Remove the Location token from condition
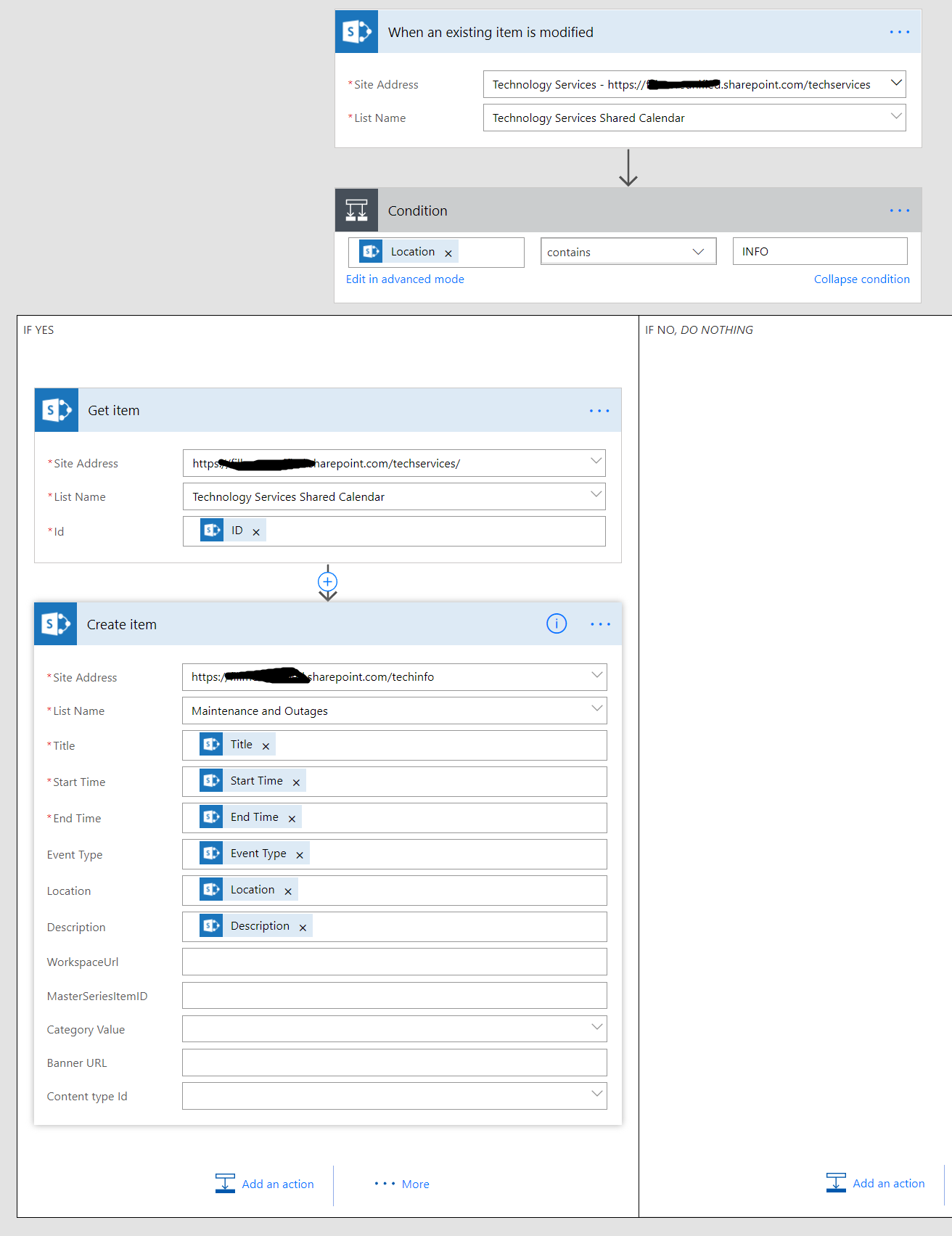Viewport: 952px width, 1236px height. 448,253
